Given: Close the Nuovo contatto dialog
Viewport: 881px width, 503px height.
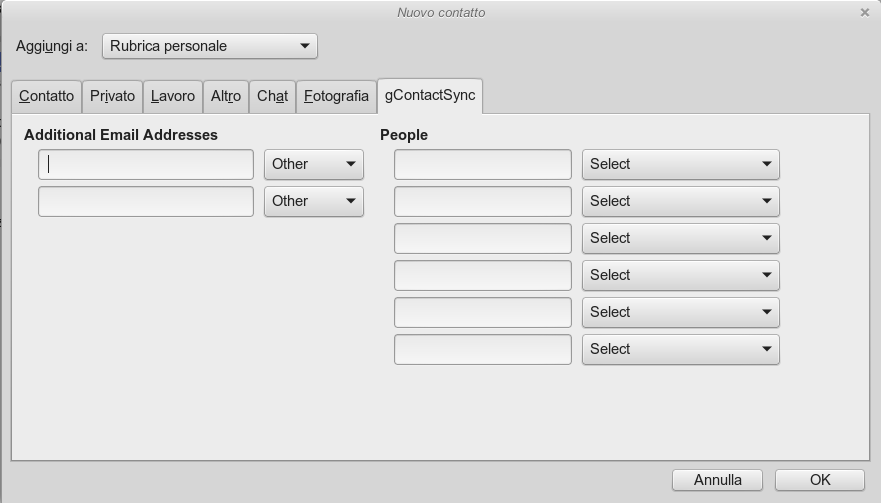Looking at the screenshot, I should 865,12.
